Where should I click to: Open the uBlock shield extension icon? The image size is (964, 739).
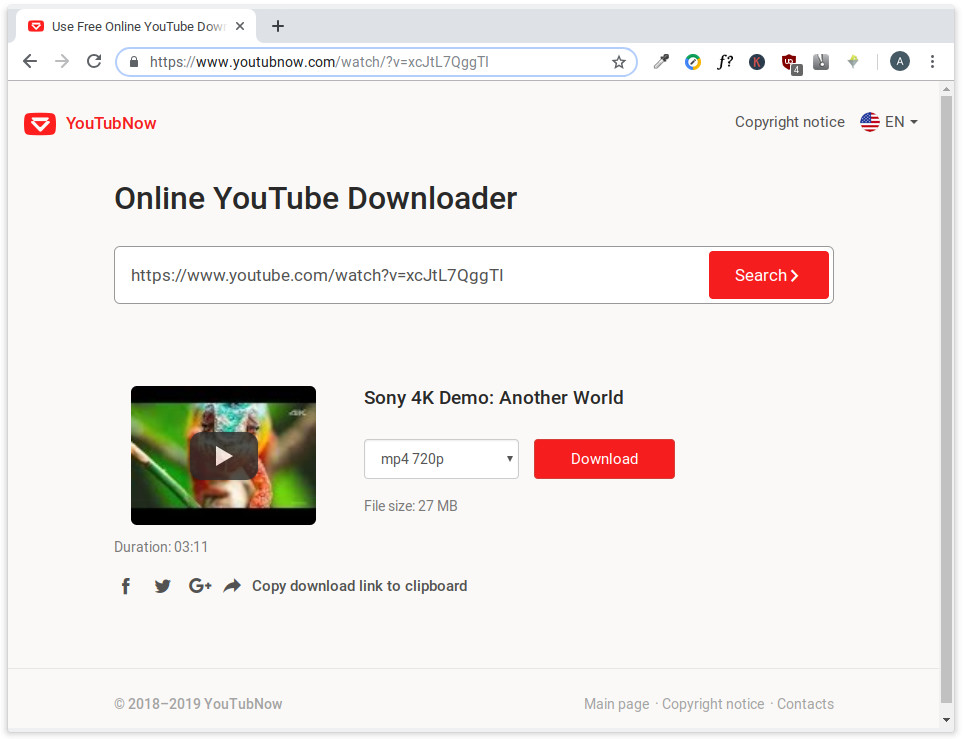(x=790, y=63)
